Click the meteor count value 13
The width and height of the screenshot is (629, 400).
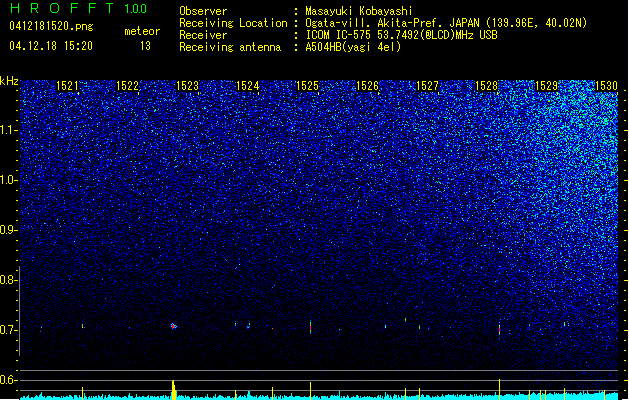pos(145,46)
